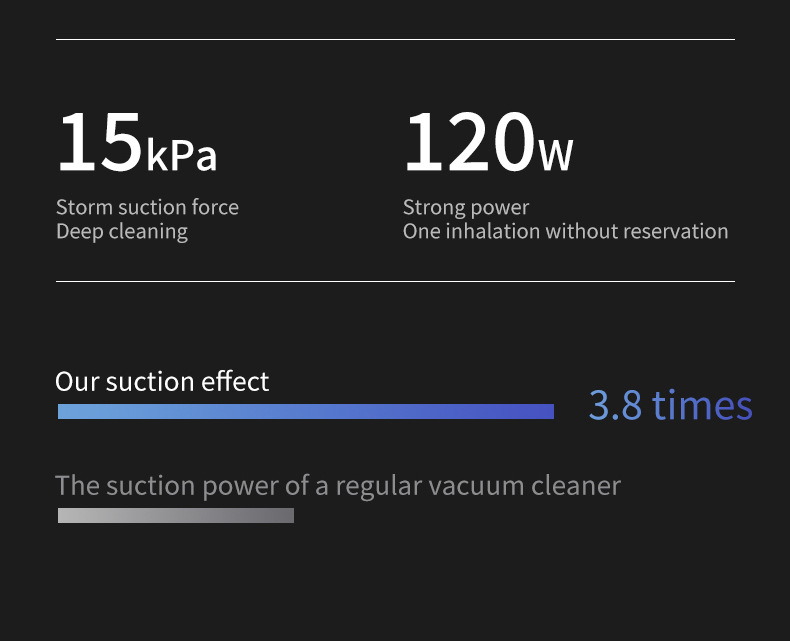
Task: Click the "Storm suction force" line
Action: point(147,208)
